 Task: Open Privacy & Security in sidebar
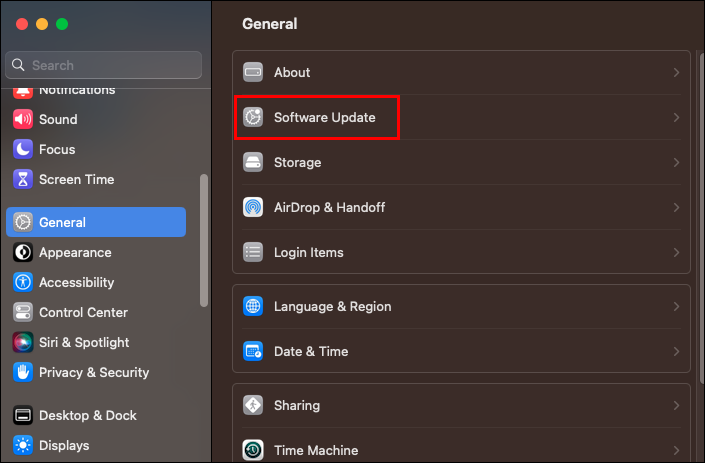tap(93, 372)
